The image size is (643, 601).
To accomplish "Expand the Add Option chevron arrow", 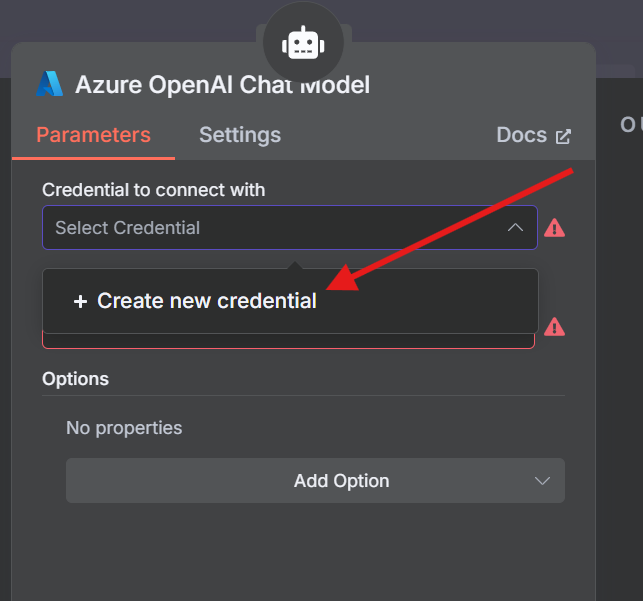I will (x=542, y=481).
